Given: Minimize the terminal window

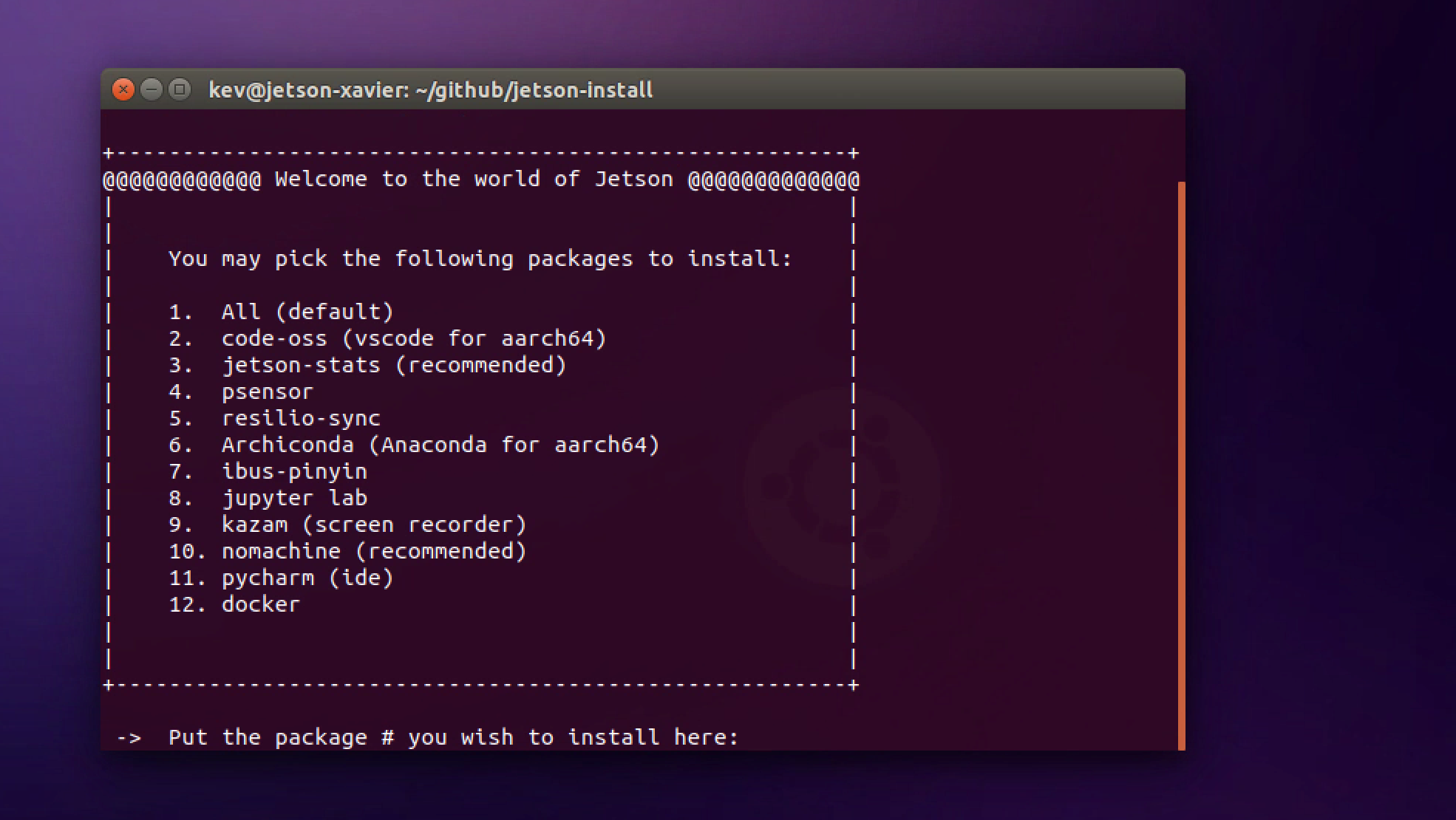Looking at the screenshot, I should (151, 90).
